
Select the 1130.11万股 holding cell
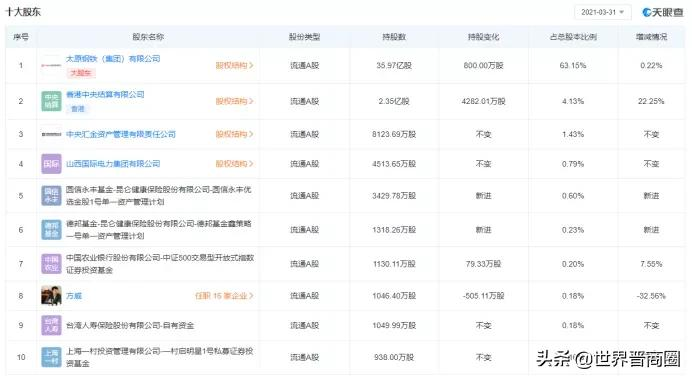tap(394, 264)
